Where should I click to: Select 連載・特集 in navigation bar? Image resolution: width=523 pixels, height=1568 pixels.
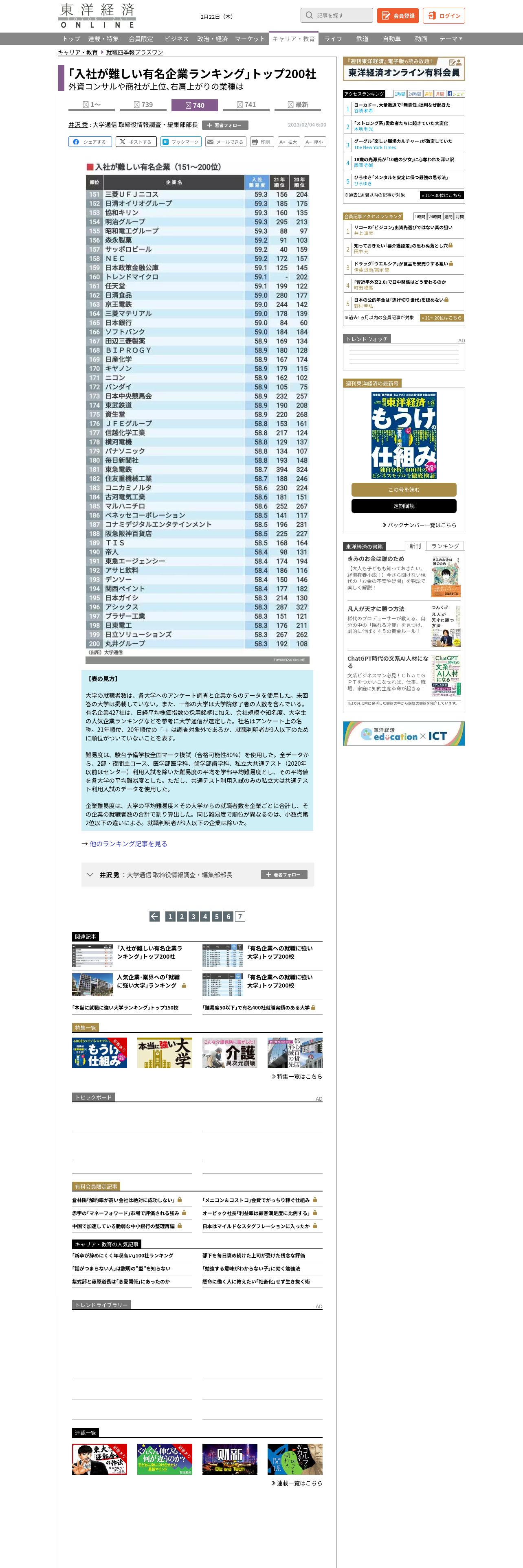pos(103,39)
